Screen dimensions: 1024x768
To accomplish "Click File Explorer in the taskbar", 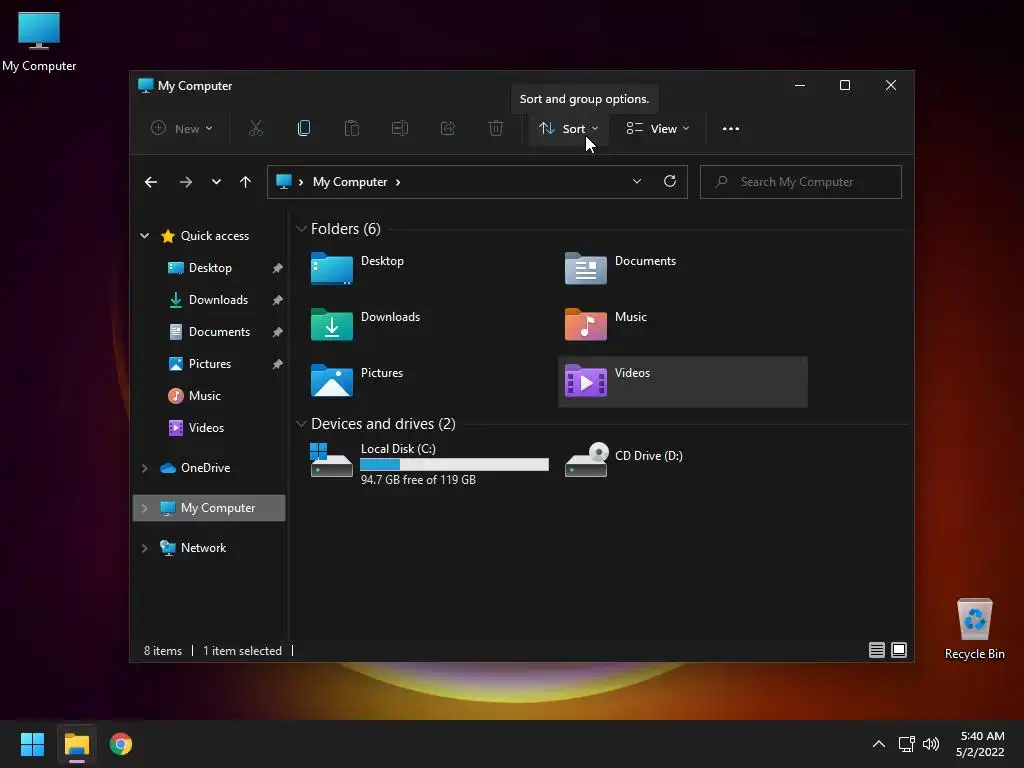I will tap(77, 744).
